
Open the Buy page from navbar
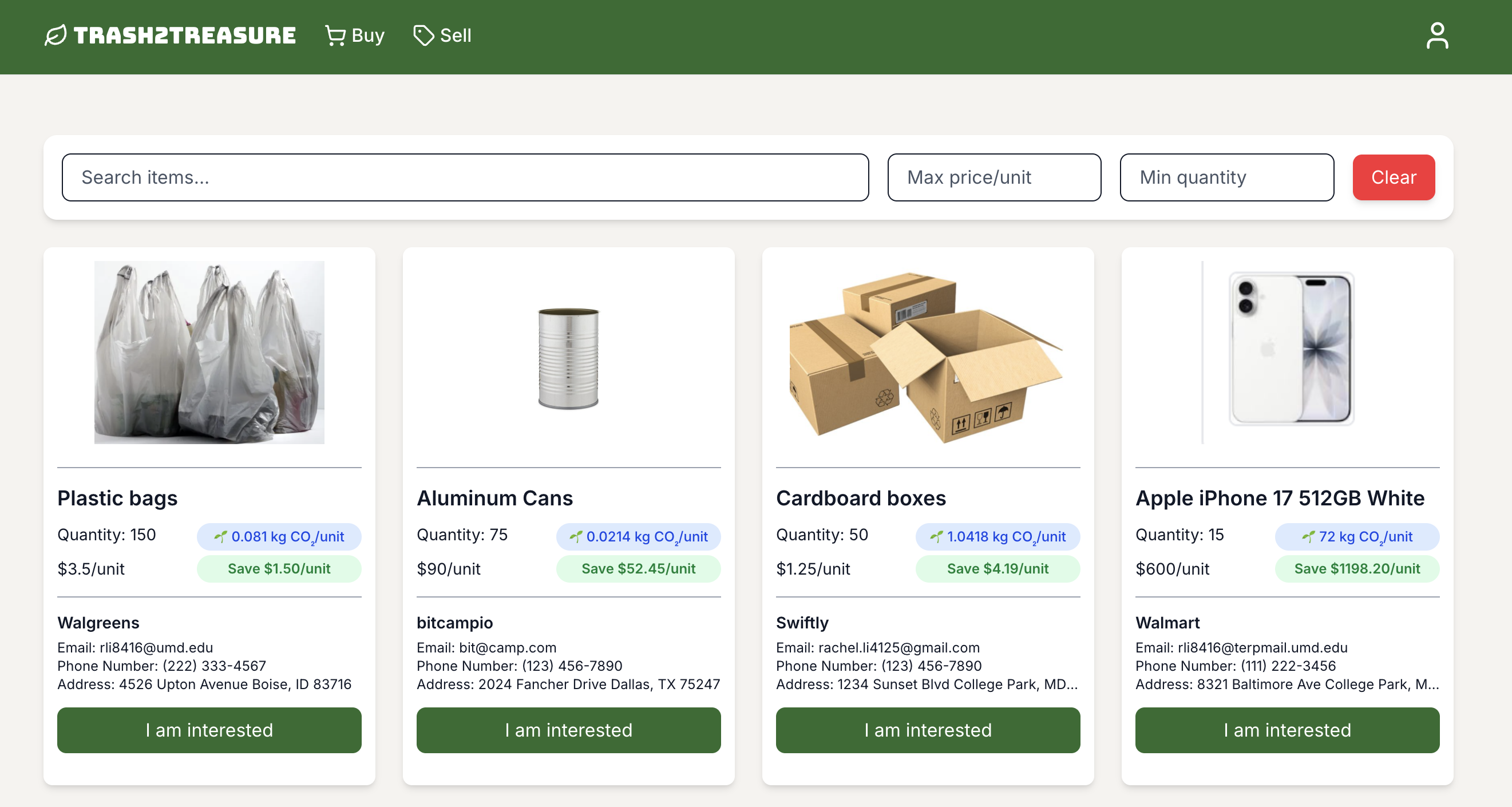[367, 35]
